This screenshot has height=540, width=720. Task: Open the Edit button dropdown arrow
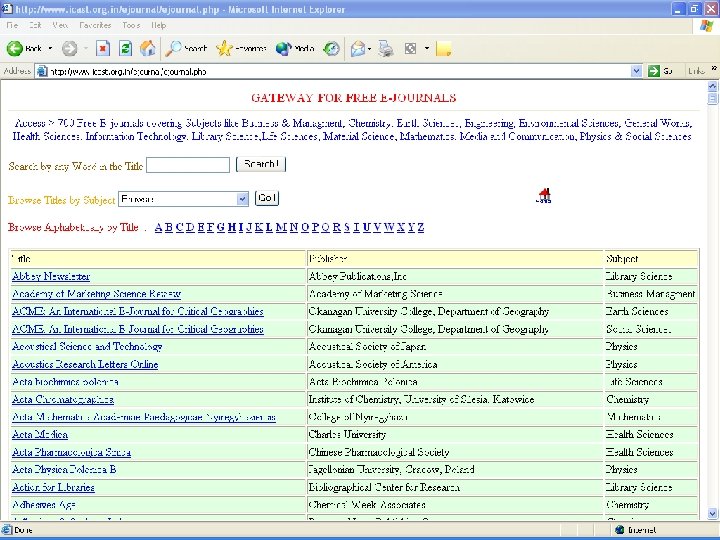click(427, 48)
